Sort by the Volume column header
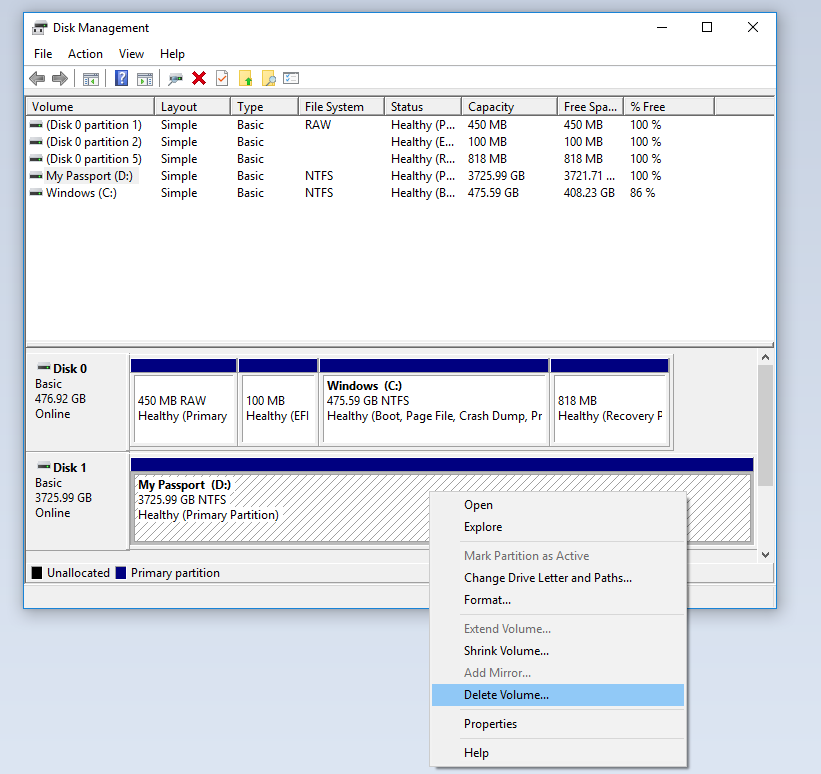 point(90,106)
